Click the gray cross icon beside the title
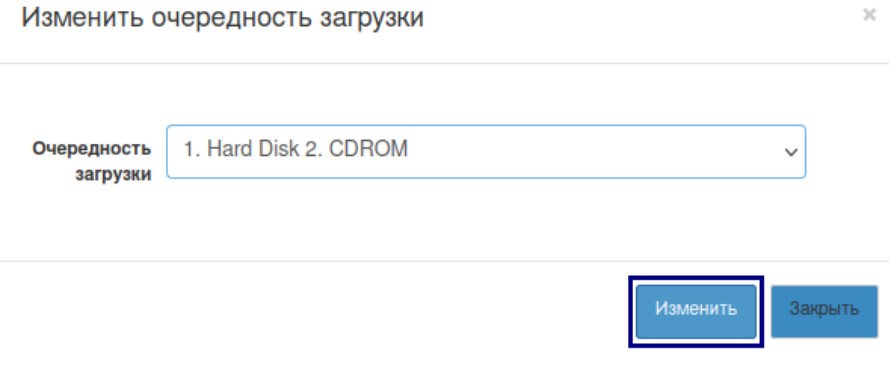The width and height of the screenshot is (889, 366). (x=869, y=15)
